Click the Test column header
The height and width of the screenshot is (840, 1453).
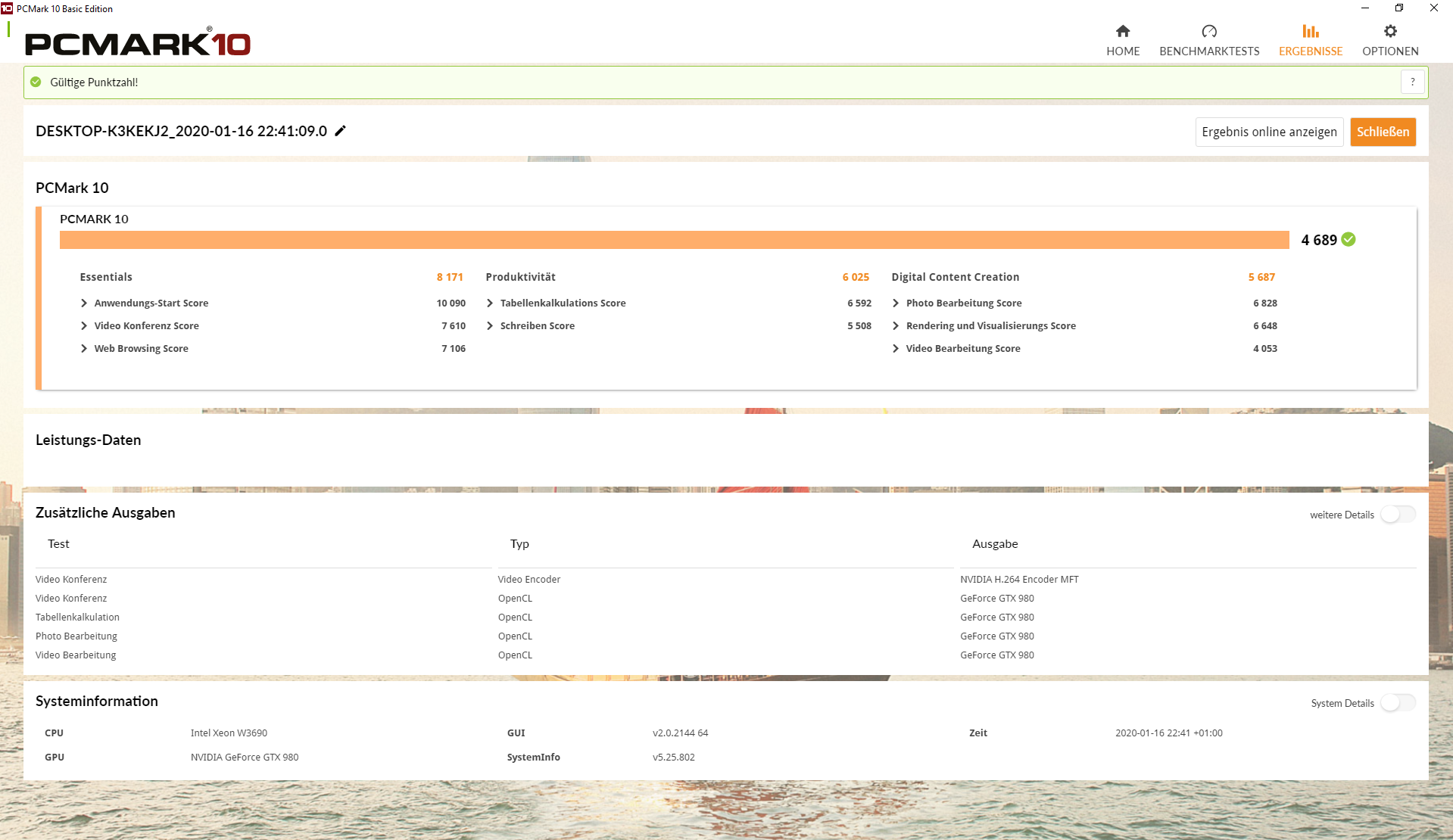(58, 543)
